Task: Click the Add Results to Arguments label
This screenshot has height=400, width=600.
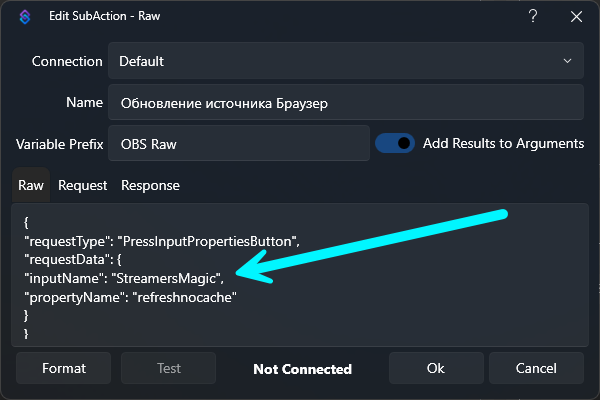Action: pos(503,143)
